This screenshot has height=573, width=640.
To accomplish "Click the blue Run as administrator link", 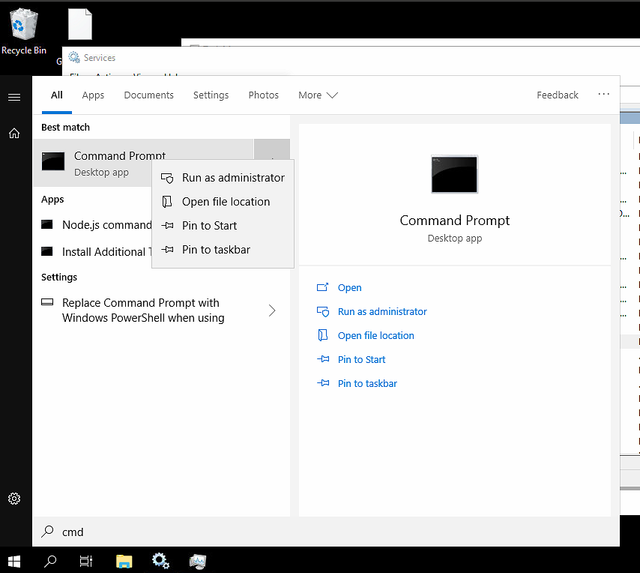I will tap(382, 311).
